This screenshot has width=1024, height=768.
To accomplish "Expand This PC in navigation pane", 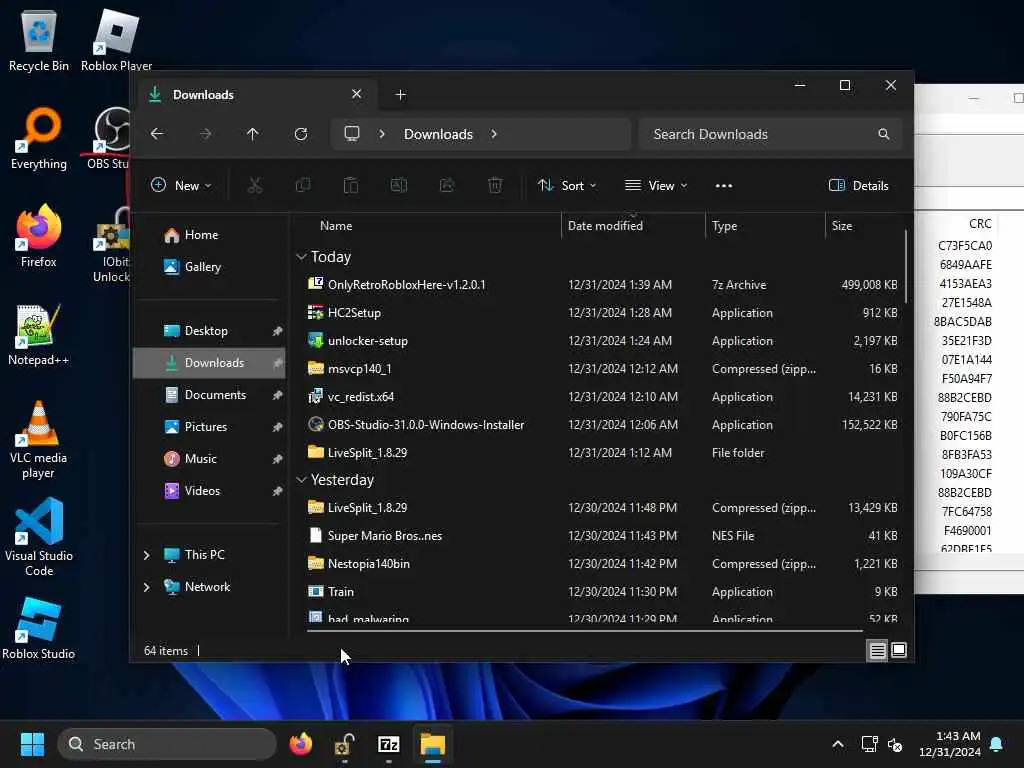I will pos(146,555).
